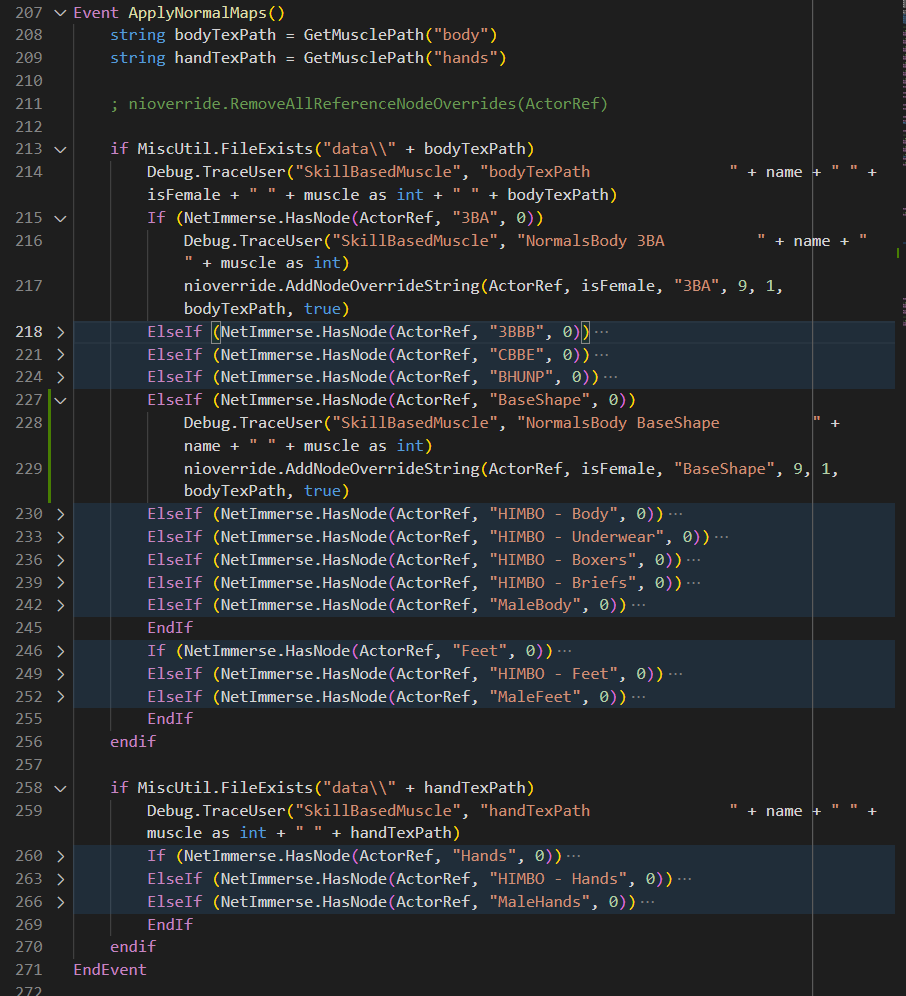Expand the folded Feet block at line 246
This screenshot has width=906, height=996.
pyautogui.click(x=60, y=651)
